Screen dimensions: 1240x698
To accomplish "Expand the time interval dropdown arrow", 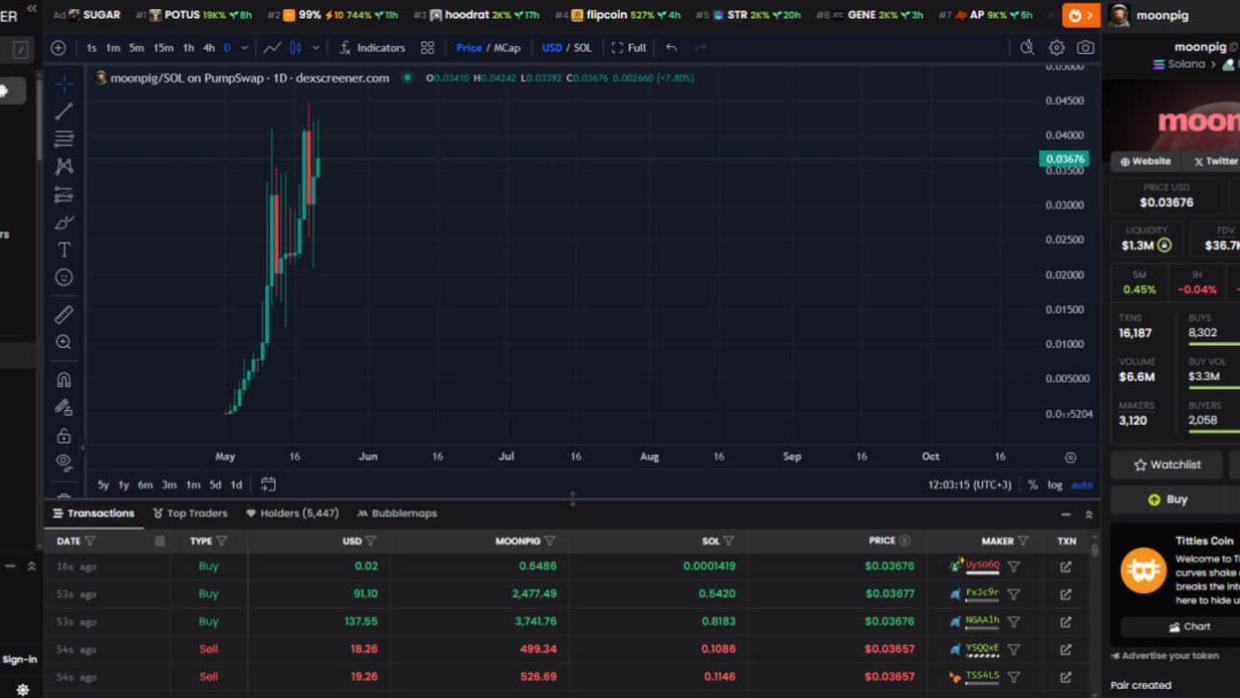I will tap(245, 48).
